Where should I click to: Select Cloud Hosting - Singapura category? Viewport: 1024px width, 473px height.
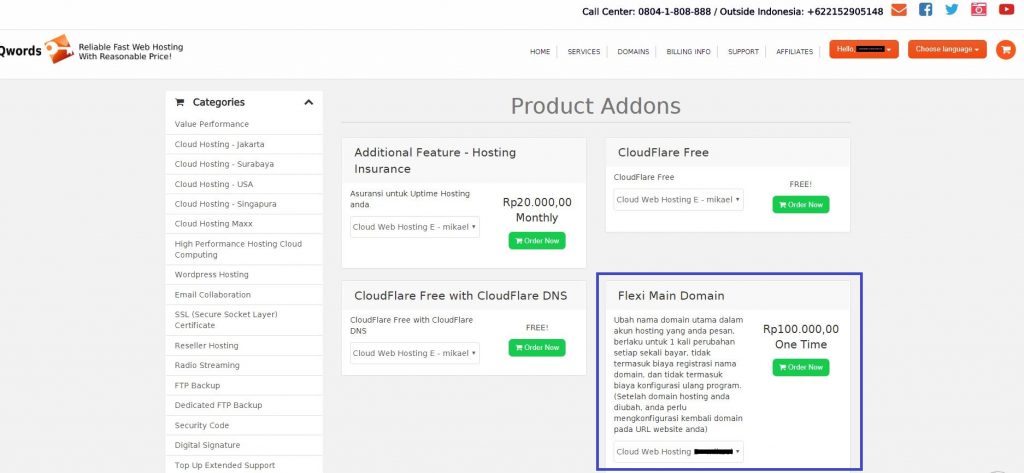click(226, 204)
